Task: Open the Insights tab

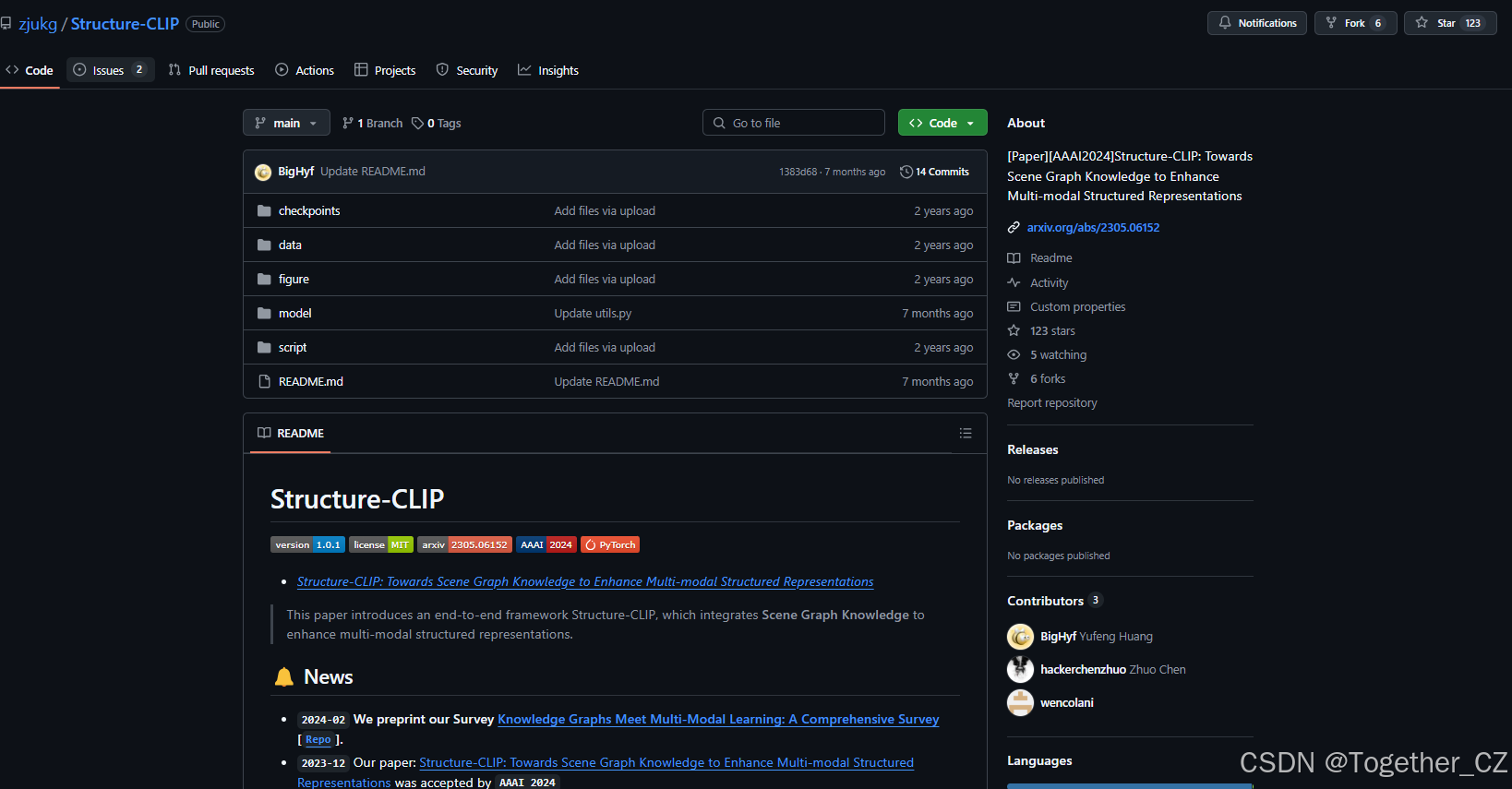Action: (x=548, y=70)
